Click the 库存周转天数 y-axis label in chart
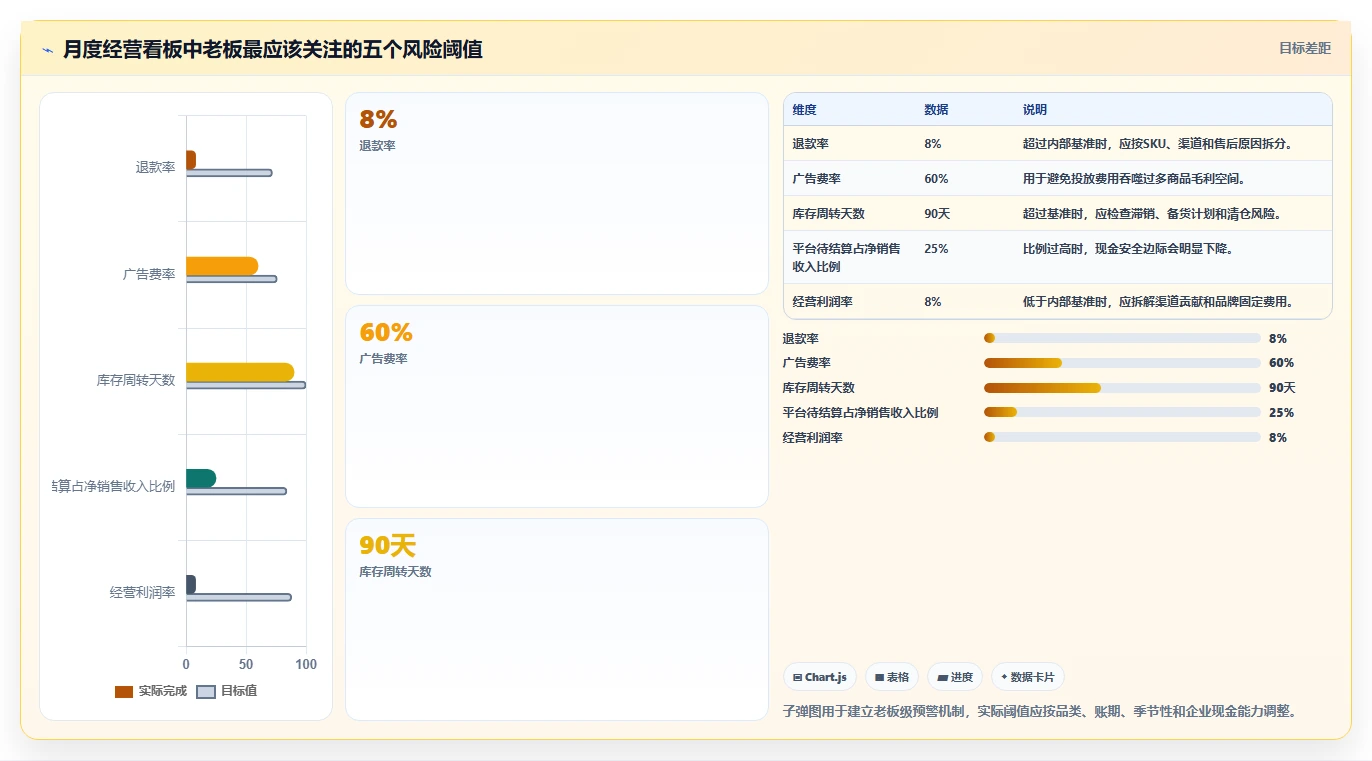Screen dimensions: 1372x761 [136, 380]
